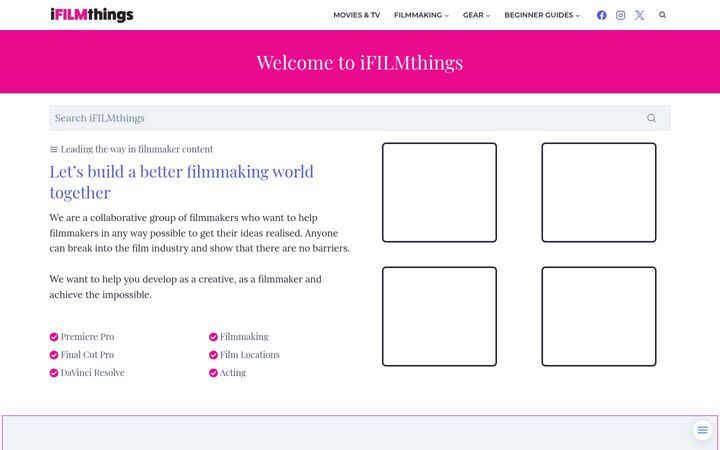Viewport: 720px width, 450px height.
Task: Open the X (Twitter) icon link
Action: pyautogui.click(x=640, y=15)
